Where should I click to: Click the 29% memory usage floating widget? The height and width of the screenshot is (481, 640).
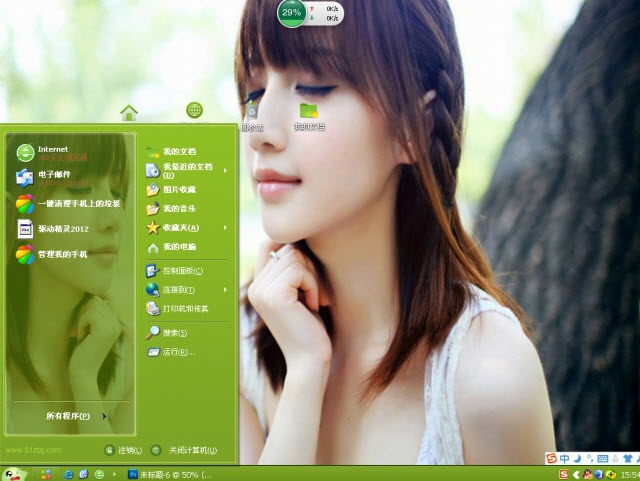(x=292, y=12)
